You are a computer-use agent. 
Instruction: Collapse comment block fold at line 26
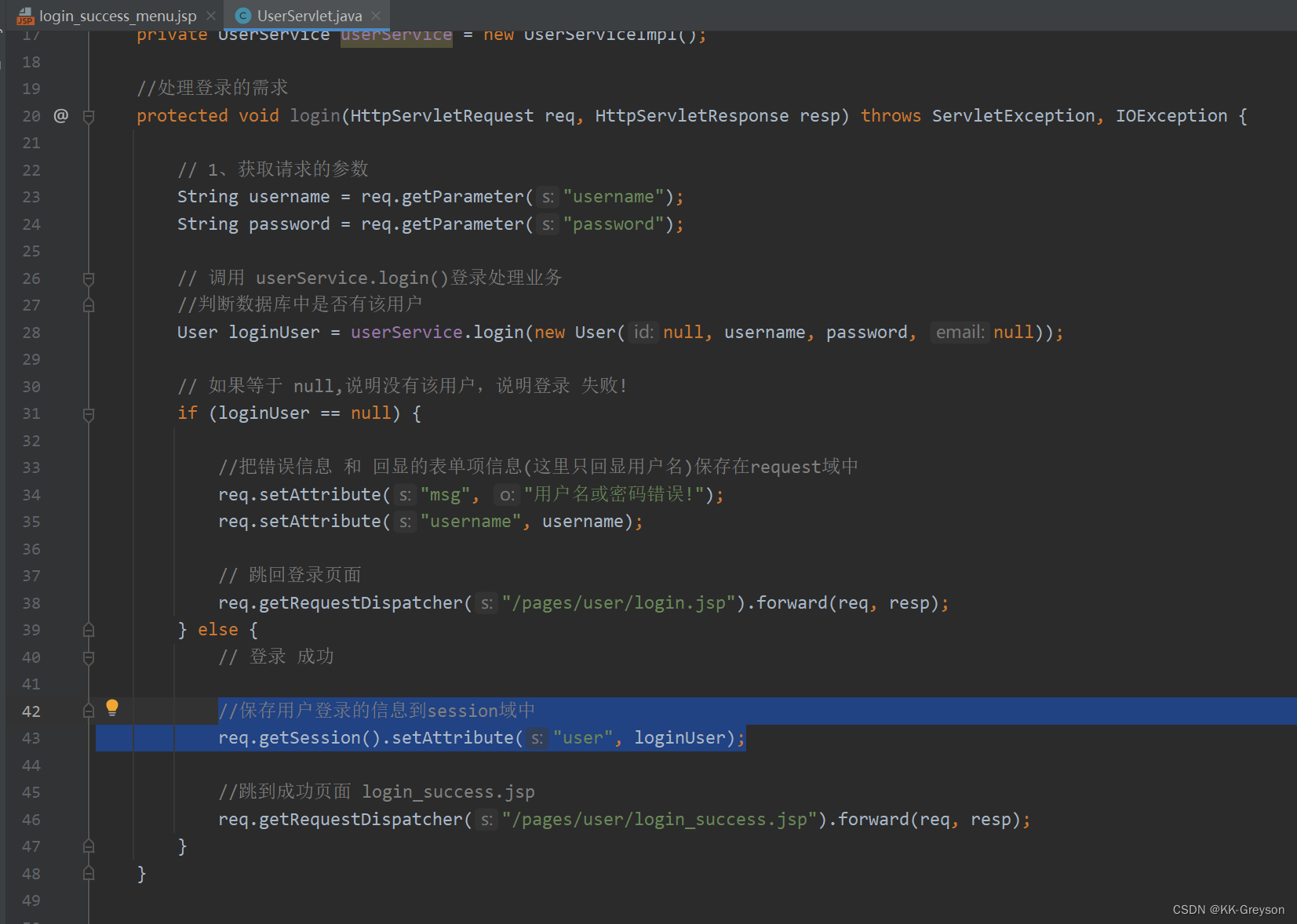click(x=89, y=278)
